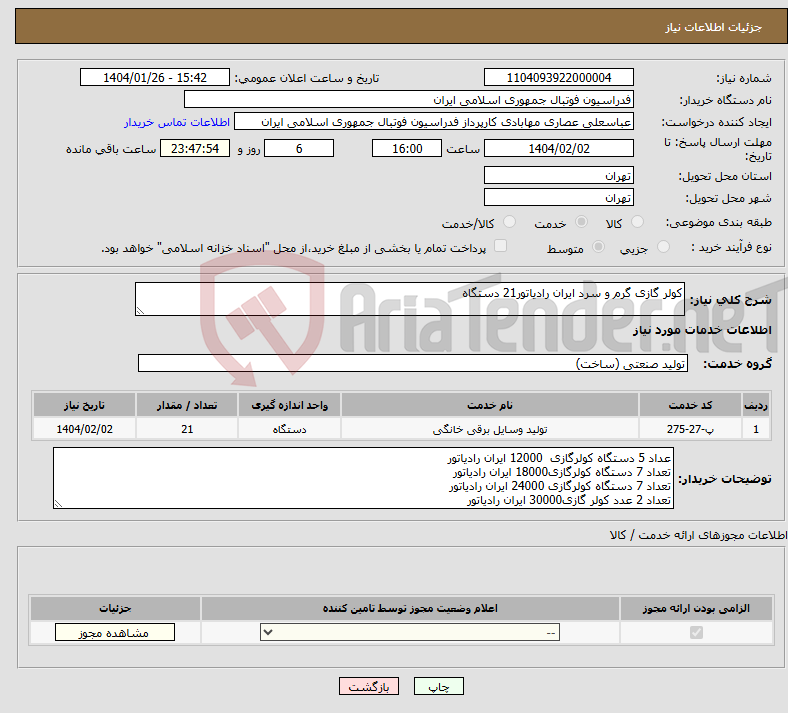Click the 16:00 time field

[407, 149]
